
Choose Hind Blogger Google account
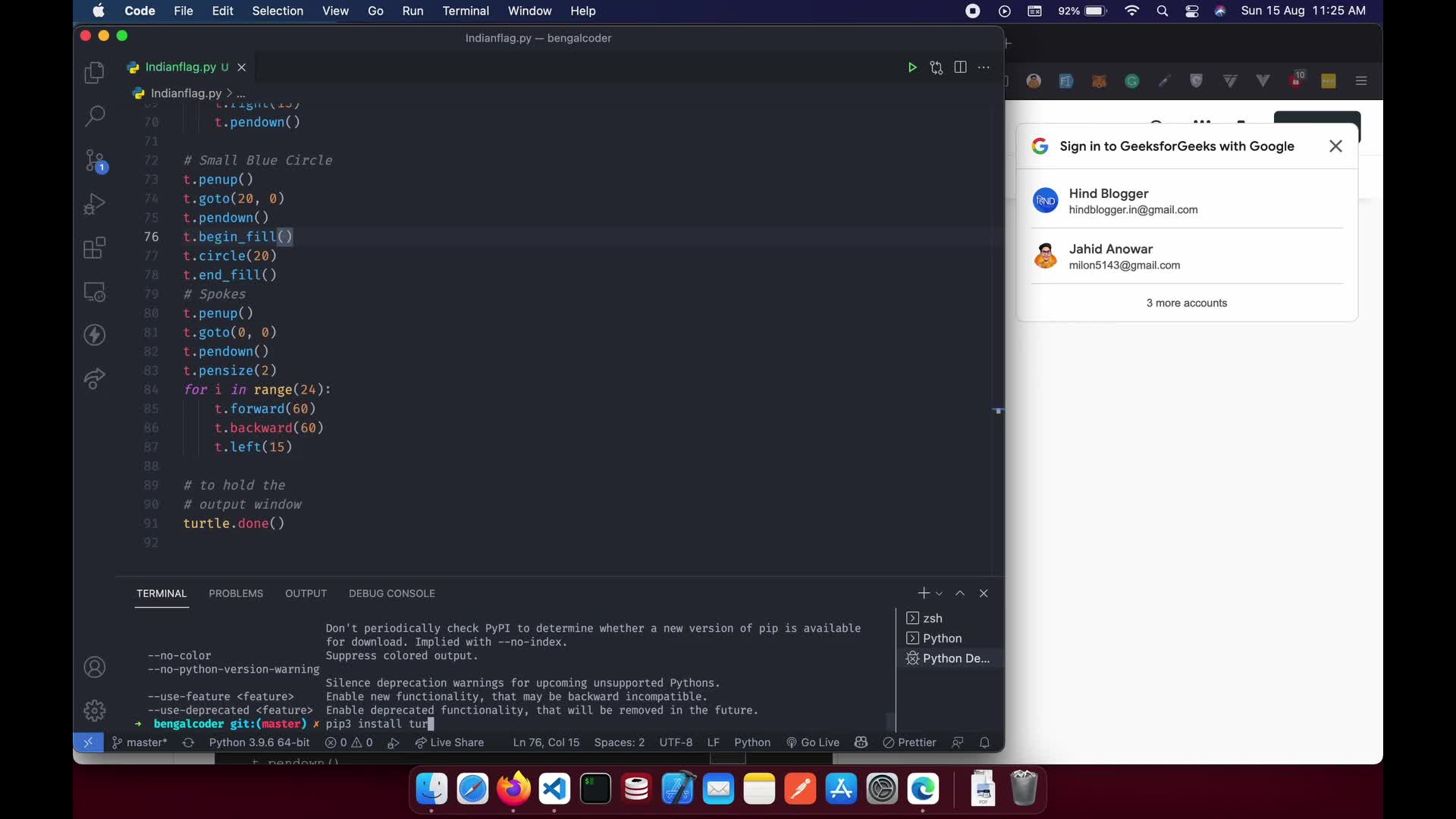click(1187, 201)
